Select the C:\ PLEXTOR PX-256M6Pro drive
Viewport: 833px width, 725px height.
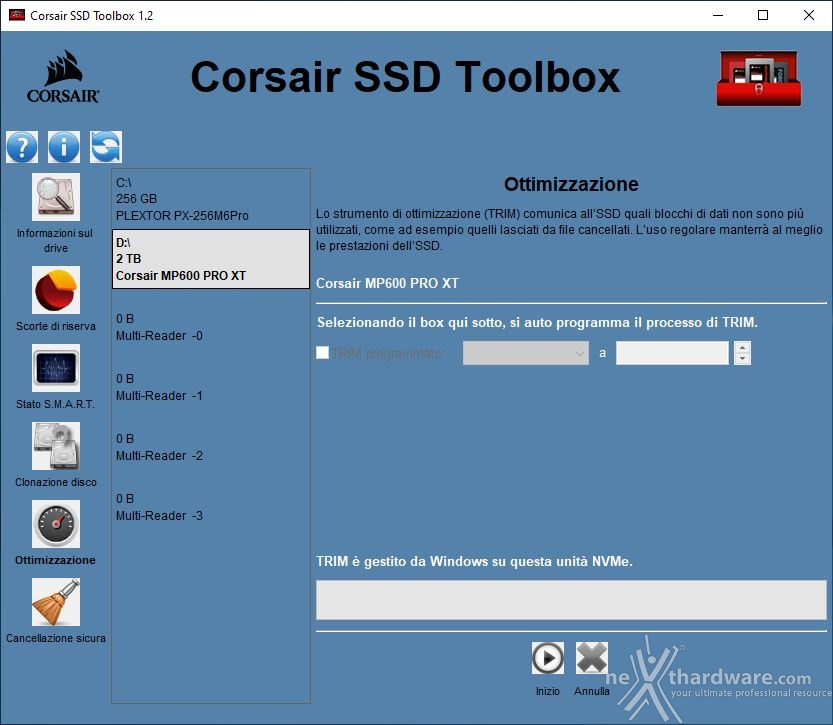[211, 199]
